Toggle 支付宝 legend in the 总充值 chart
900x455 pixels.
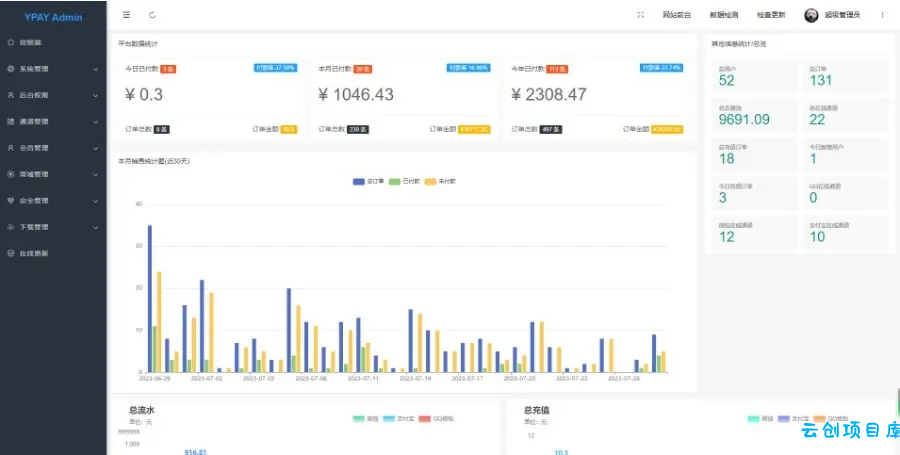pyautogui.click(x=793, y=419)
